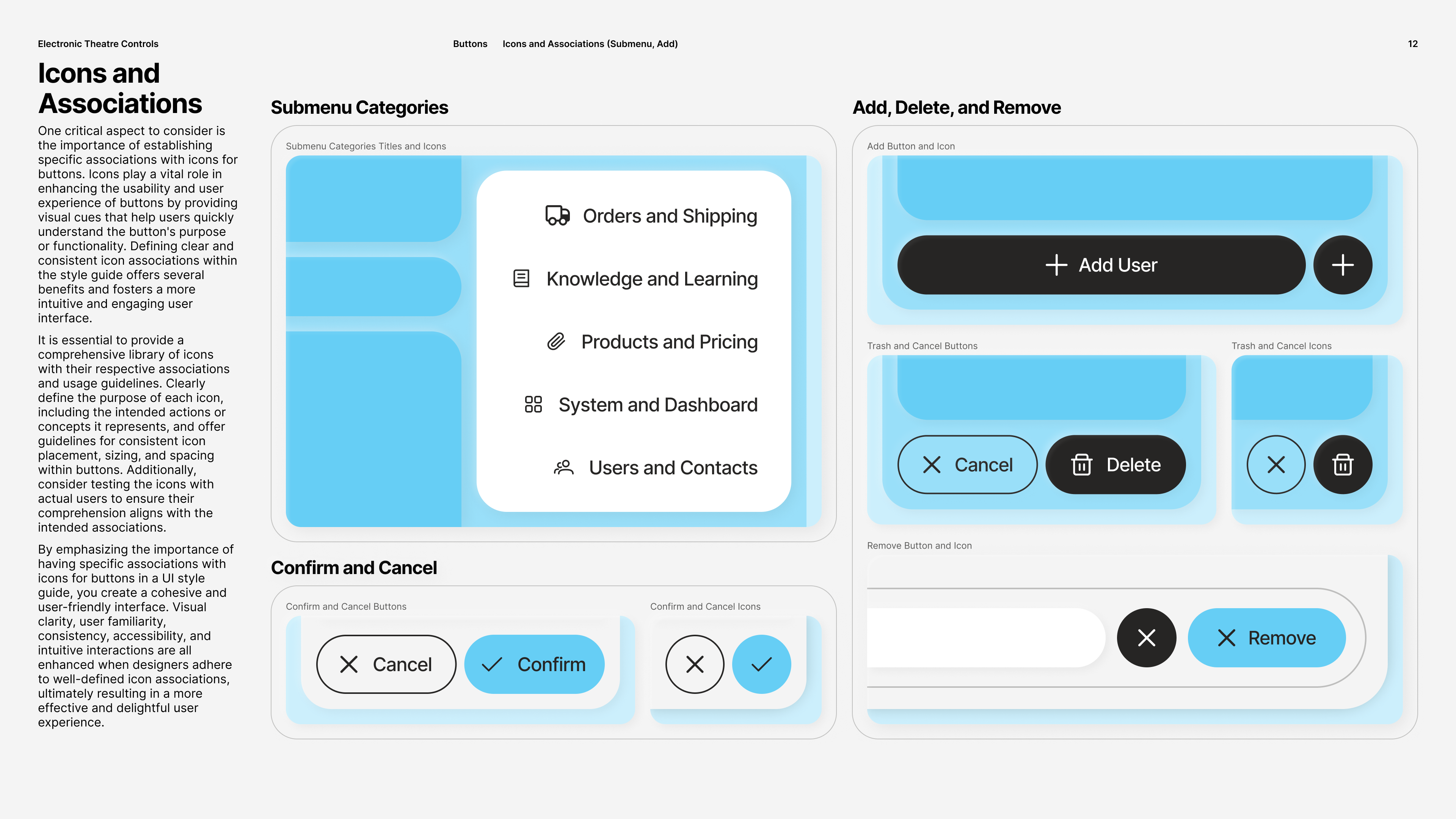Expand the Submenu Categories section
The height and width of the screenshot is (819, 1456).
tap(359, 106)
